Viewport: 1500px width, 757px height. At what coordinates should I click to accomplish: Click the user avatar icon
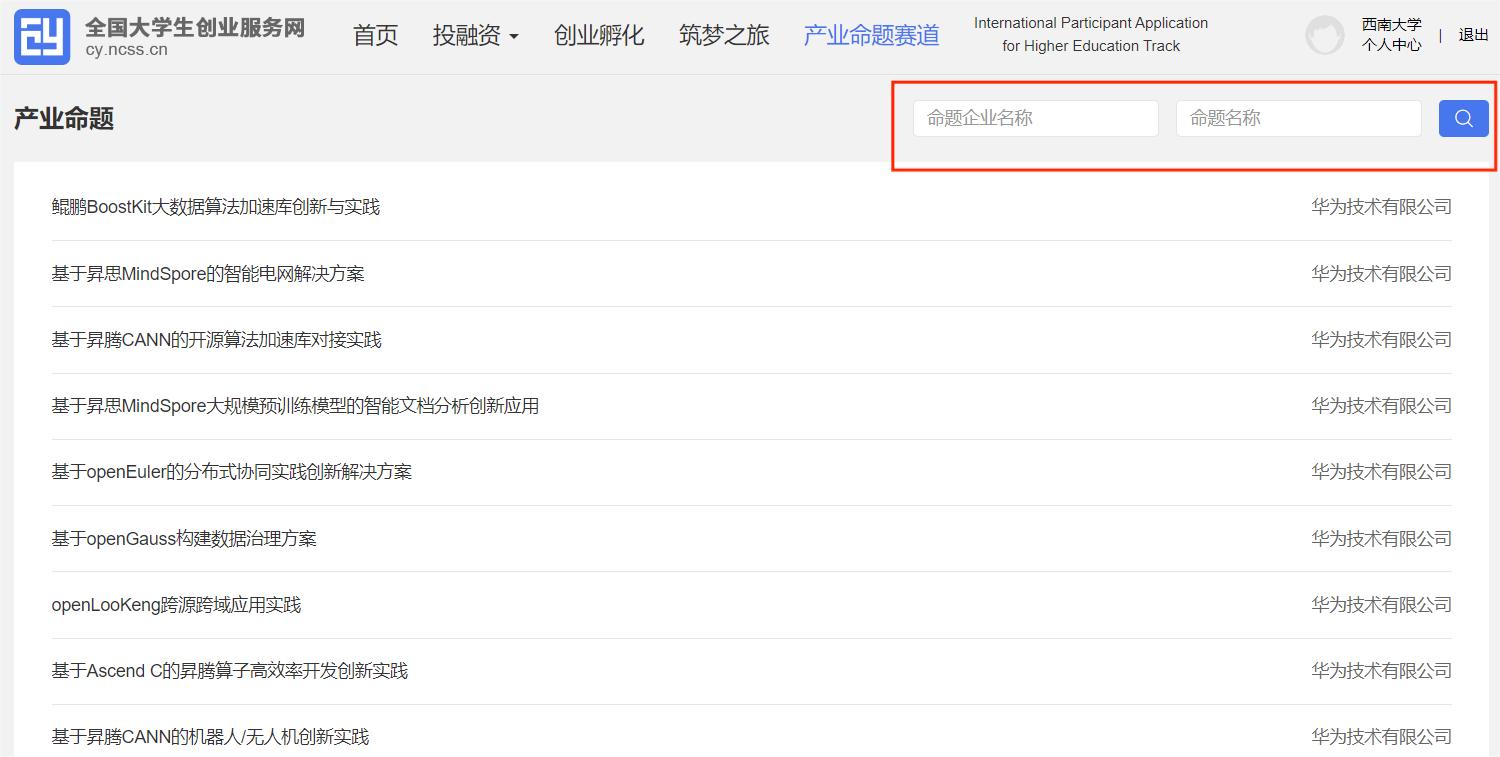click(1324, 36)
